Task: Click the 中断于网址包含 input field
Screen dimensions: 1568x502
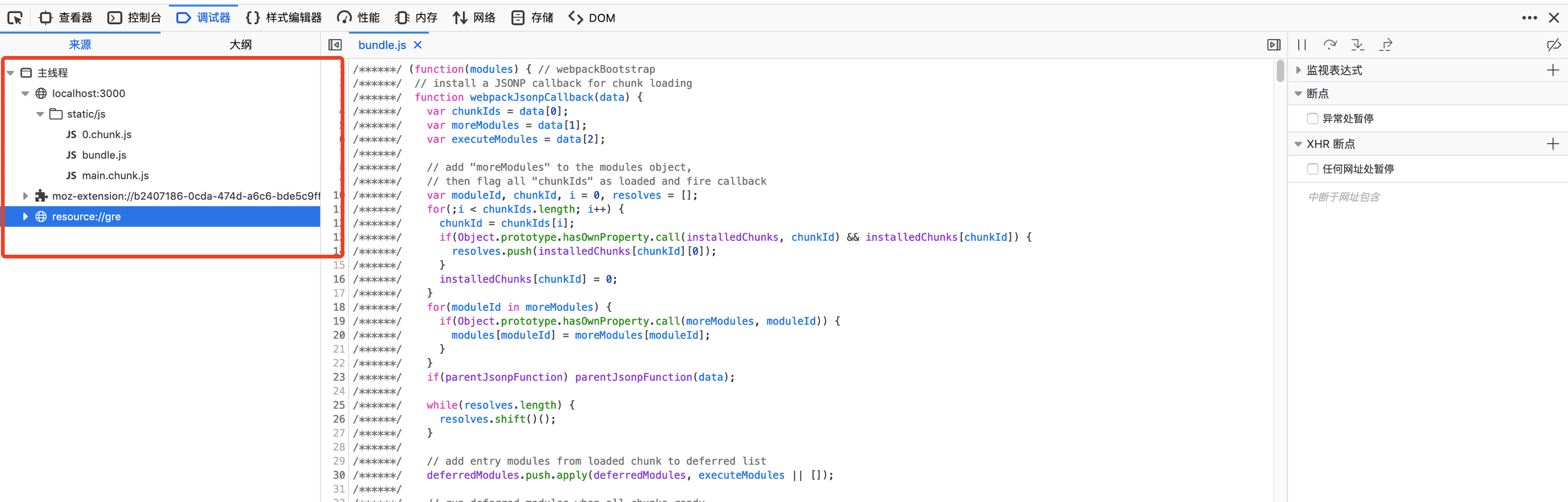Action: click(x=1427, y=197)
